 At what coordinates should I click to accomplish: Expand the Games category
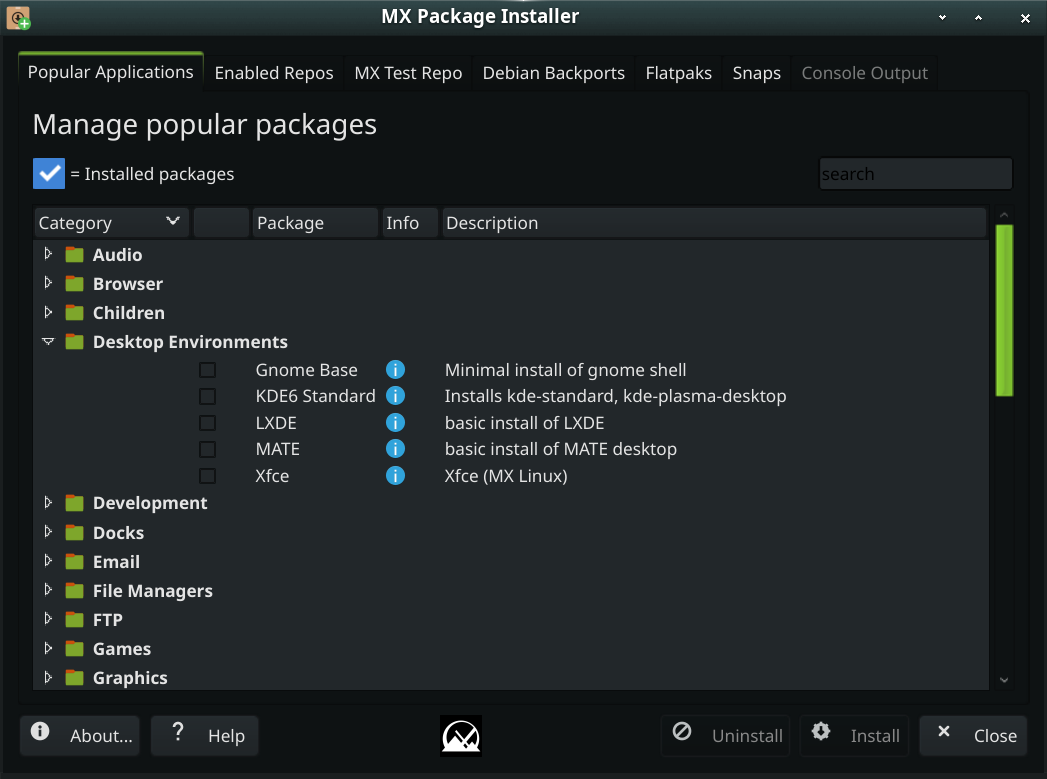[48, 648]
